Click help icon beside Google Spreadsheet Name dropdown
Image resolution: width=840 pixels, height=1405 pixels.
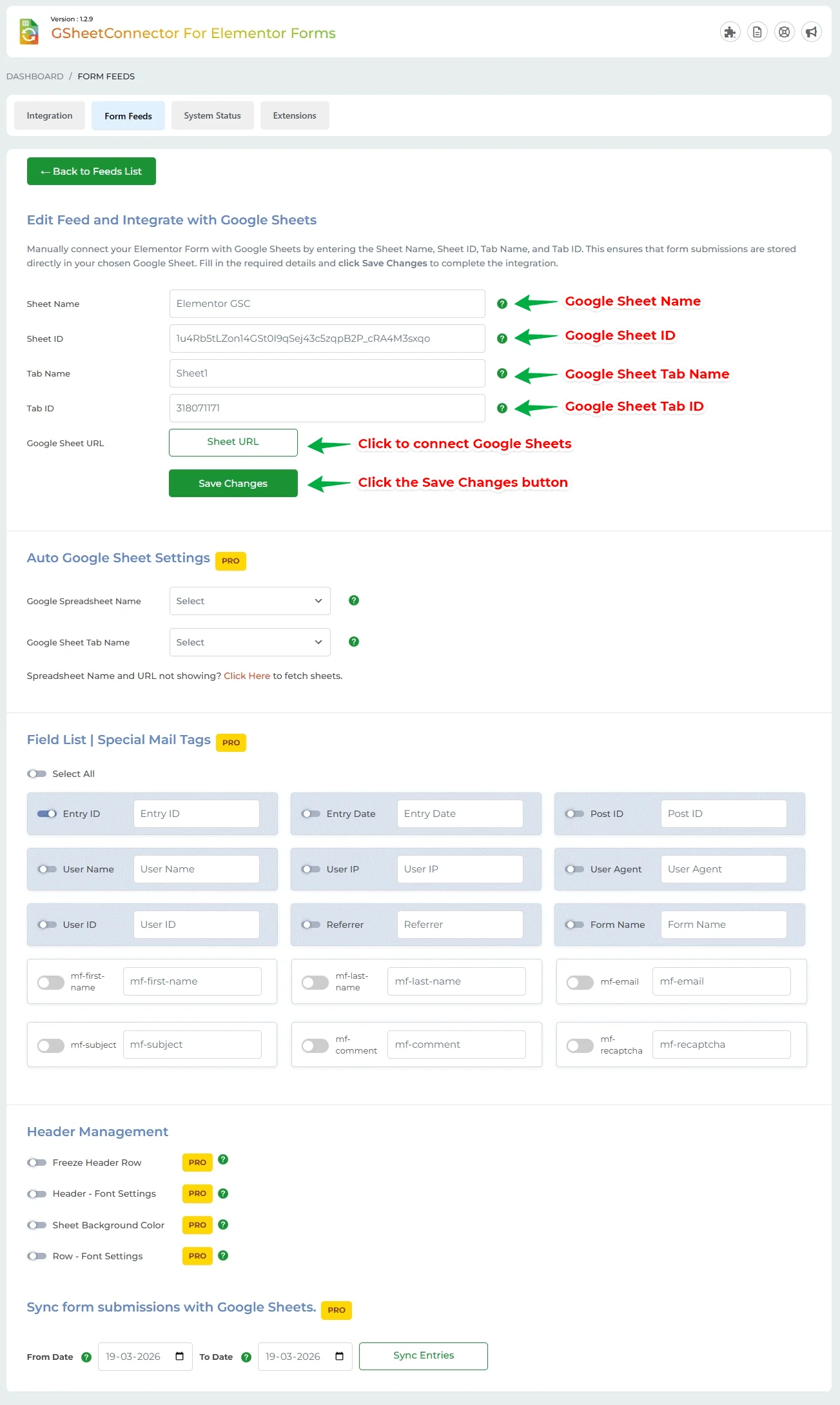(354, 600)
